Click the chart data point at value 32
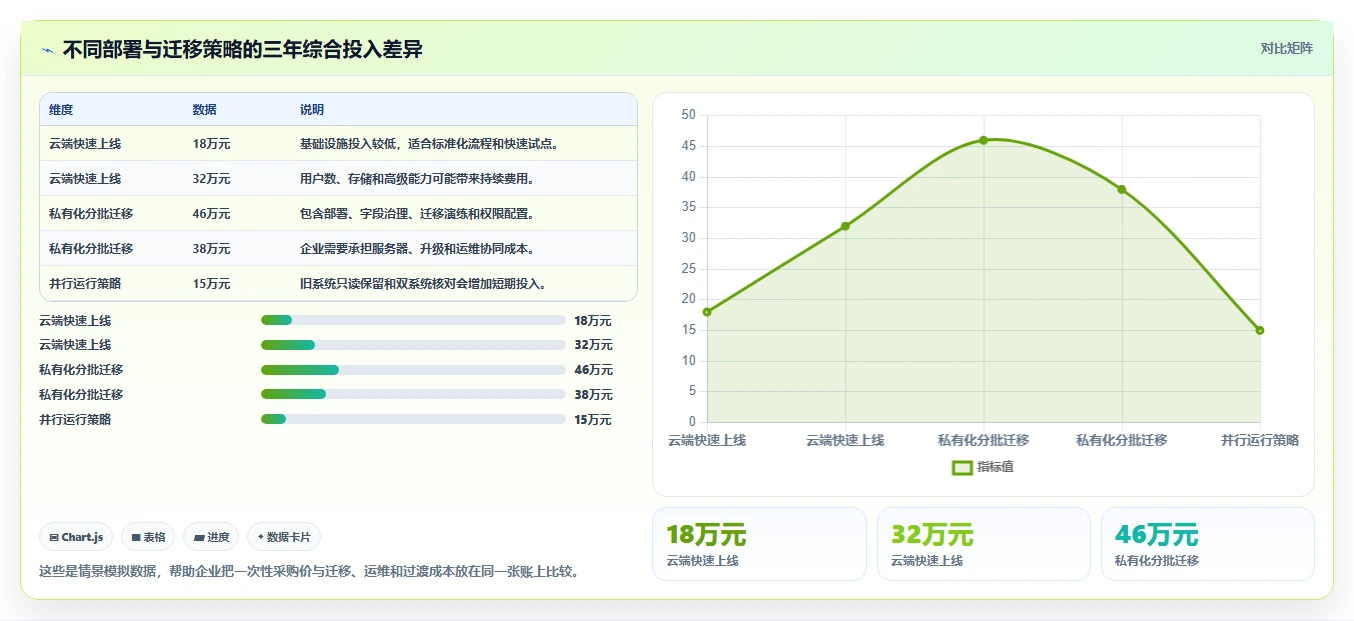1354x621 pixels. (845, 226)
